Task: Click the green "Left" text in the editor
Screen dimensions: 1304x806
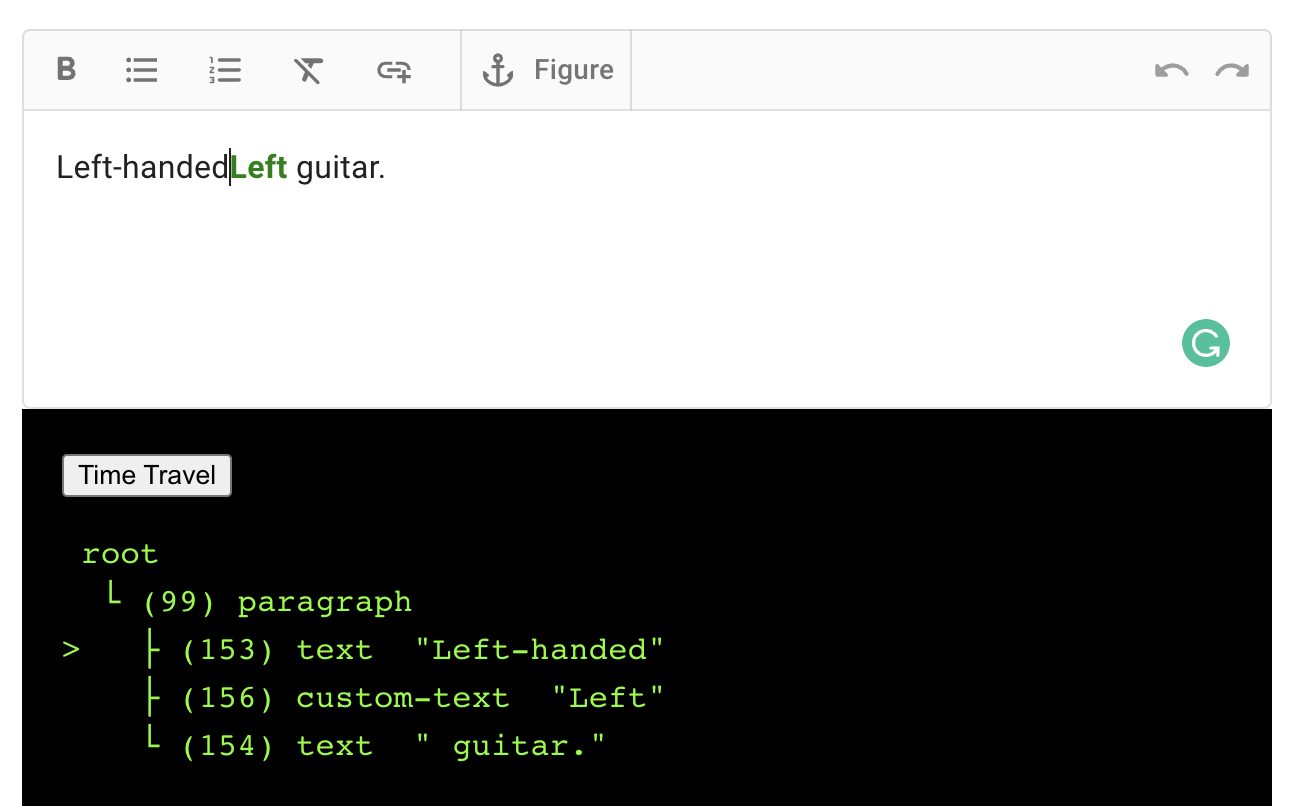Action: [x=259, y=167]
